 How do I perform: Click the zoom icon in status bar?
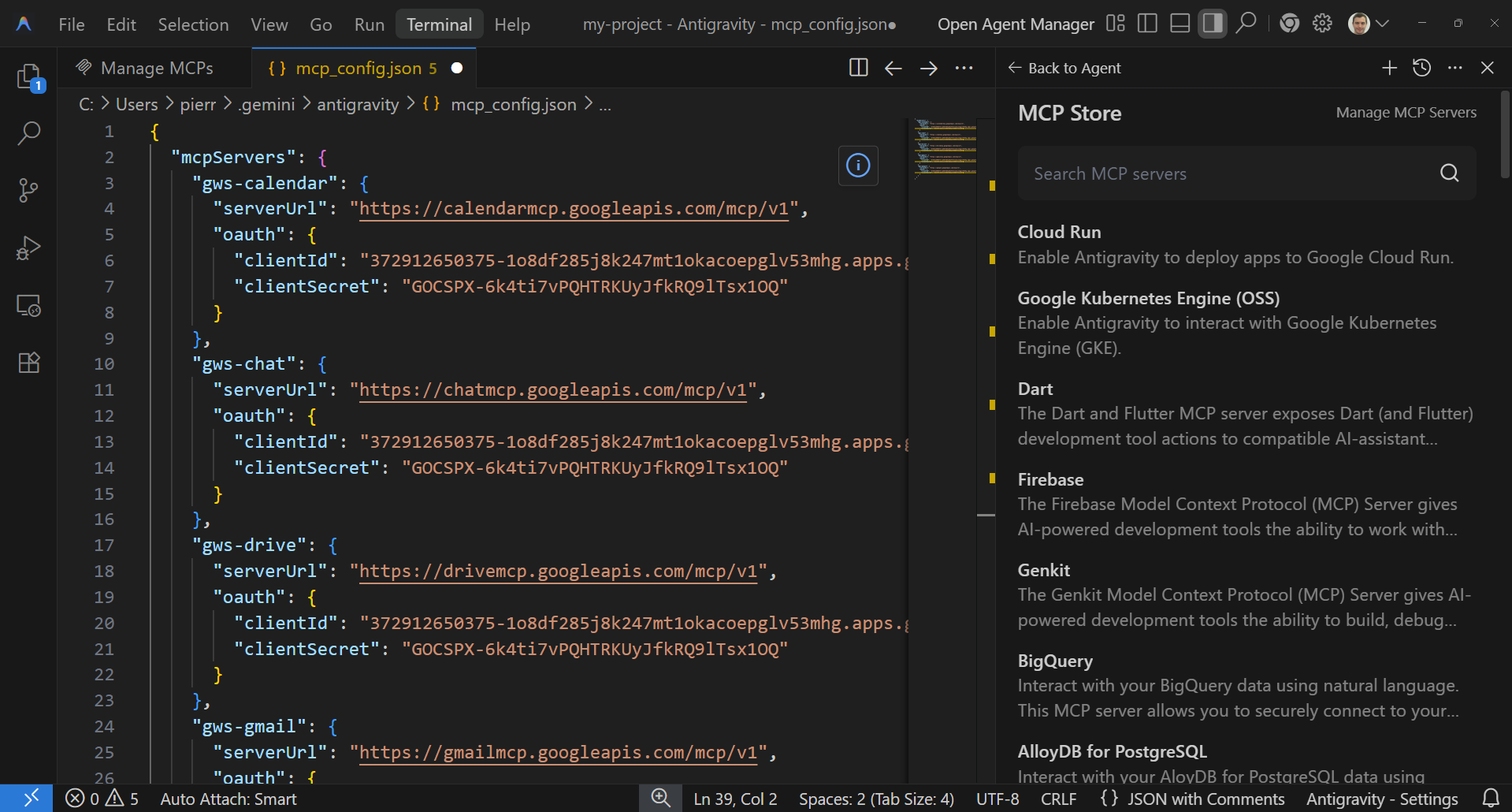pyautogui.click(x=661, y=798)
